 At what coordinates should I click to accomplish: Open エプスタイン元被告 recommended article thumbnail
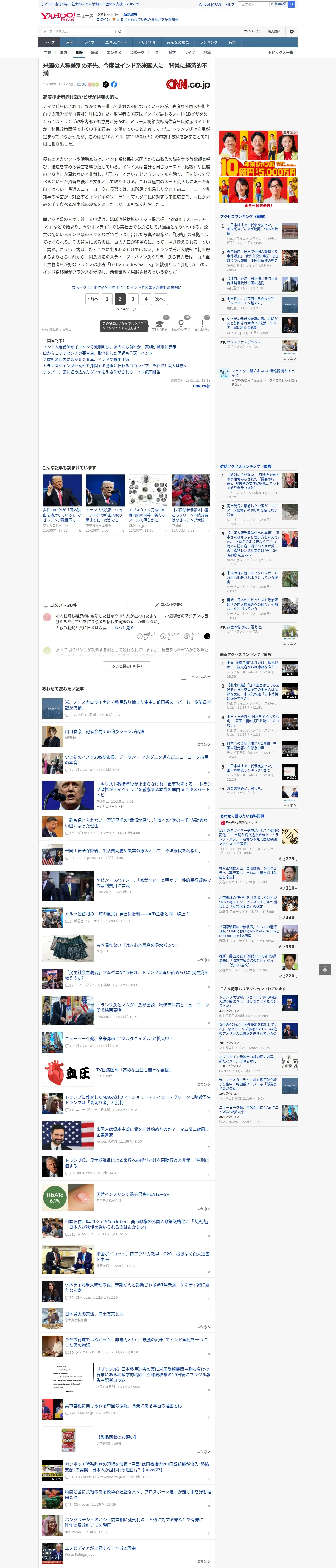(x=148, y=491)
